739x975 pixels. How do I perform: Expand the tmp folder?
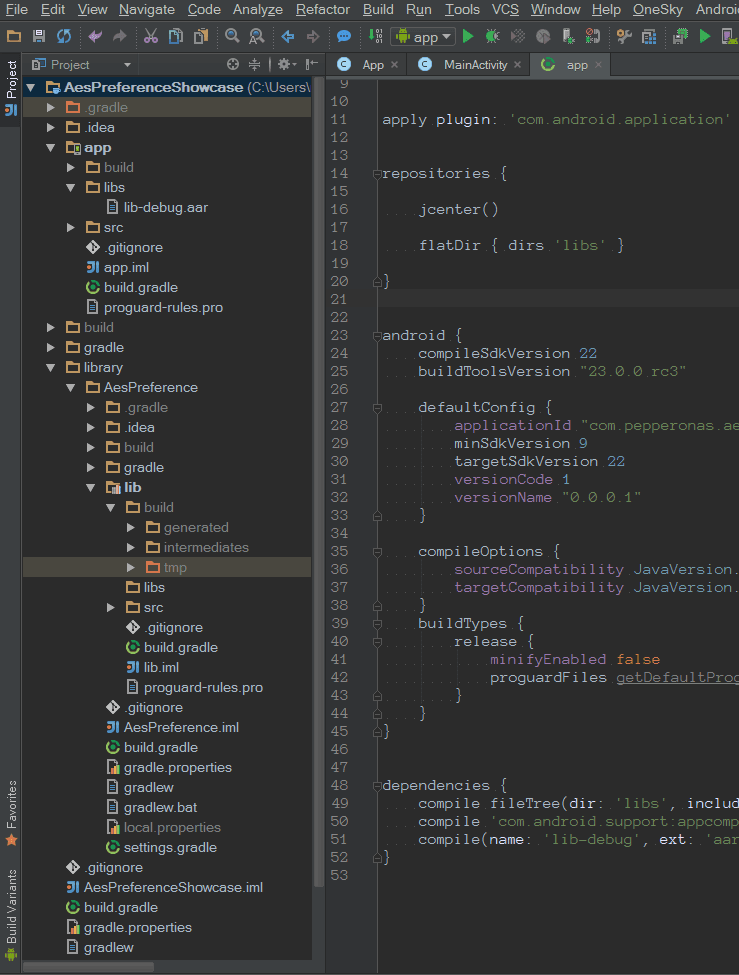[131, 567]
